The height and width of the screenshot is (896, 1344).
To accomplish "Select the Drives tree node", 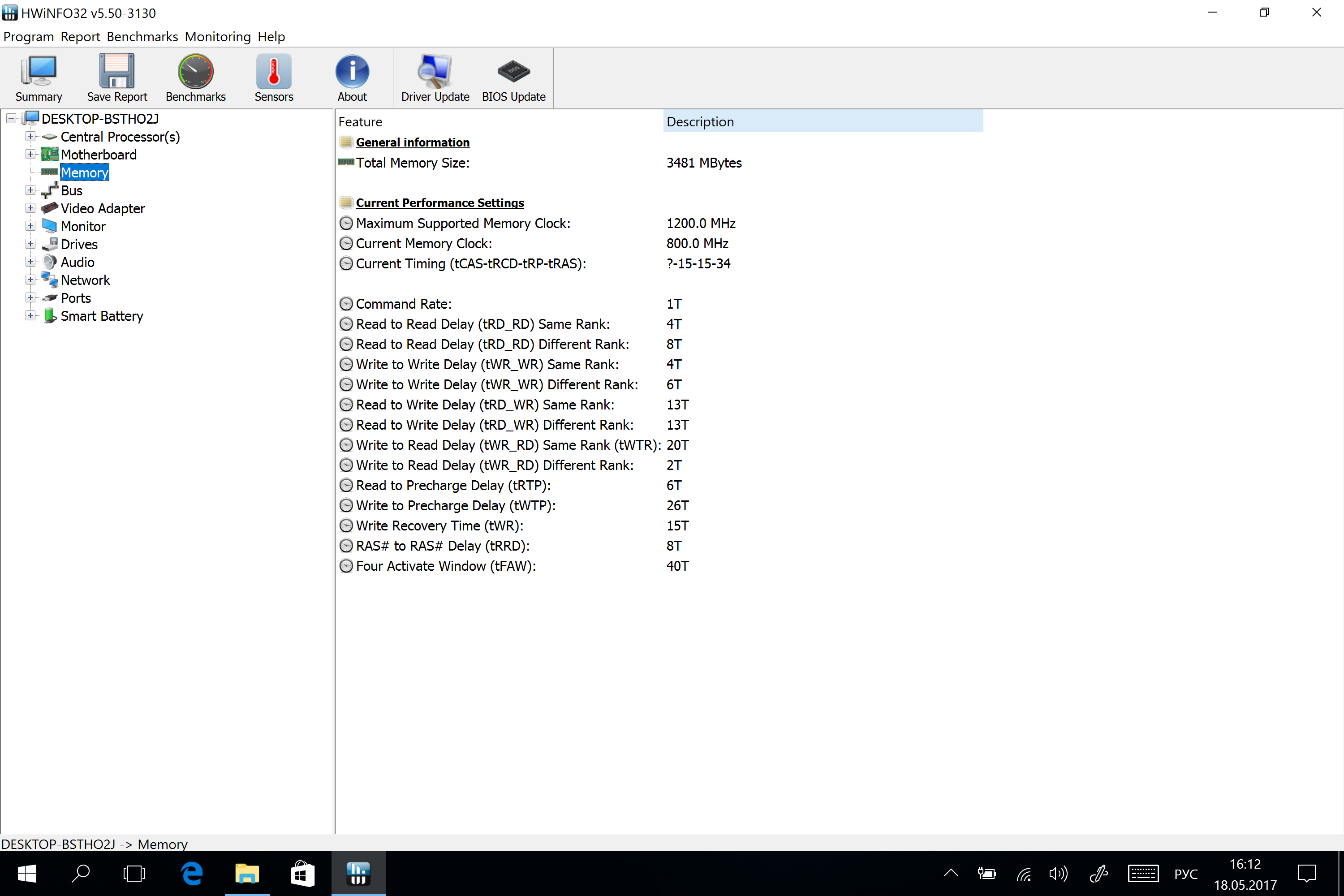I will pyautogui.click(x=79, y=244).
